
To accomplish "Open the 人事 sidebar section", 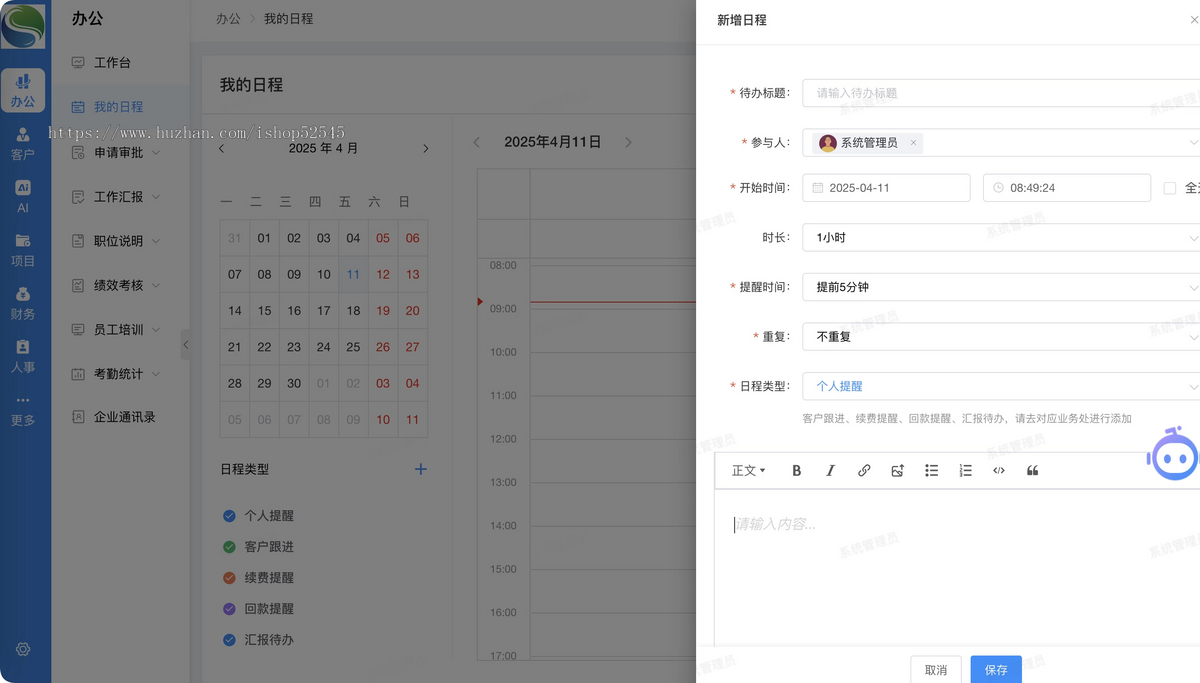I will point(23,356).
